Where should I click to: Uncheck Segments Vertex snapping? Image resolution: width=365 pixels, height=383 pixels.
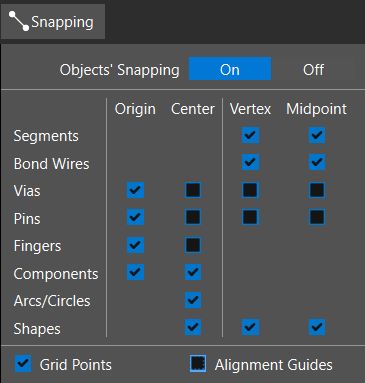(x=250, y=135)
